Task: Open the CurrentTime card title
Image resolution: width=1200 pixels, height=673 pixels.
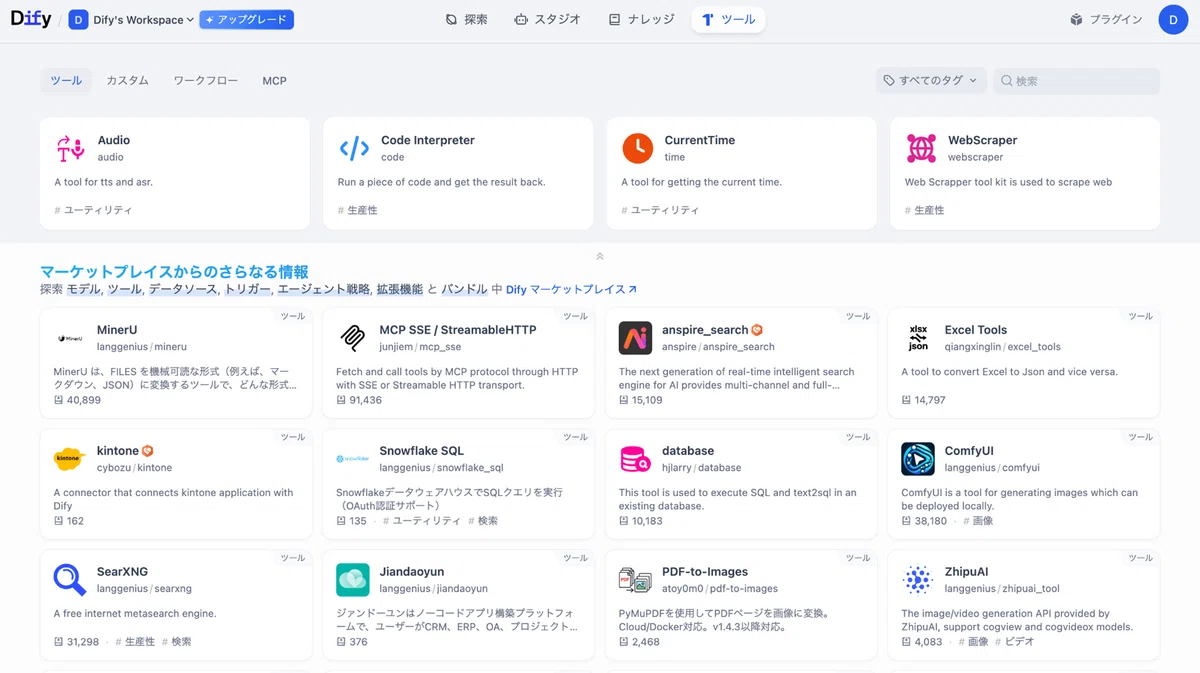Action: (700, 140)
